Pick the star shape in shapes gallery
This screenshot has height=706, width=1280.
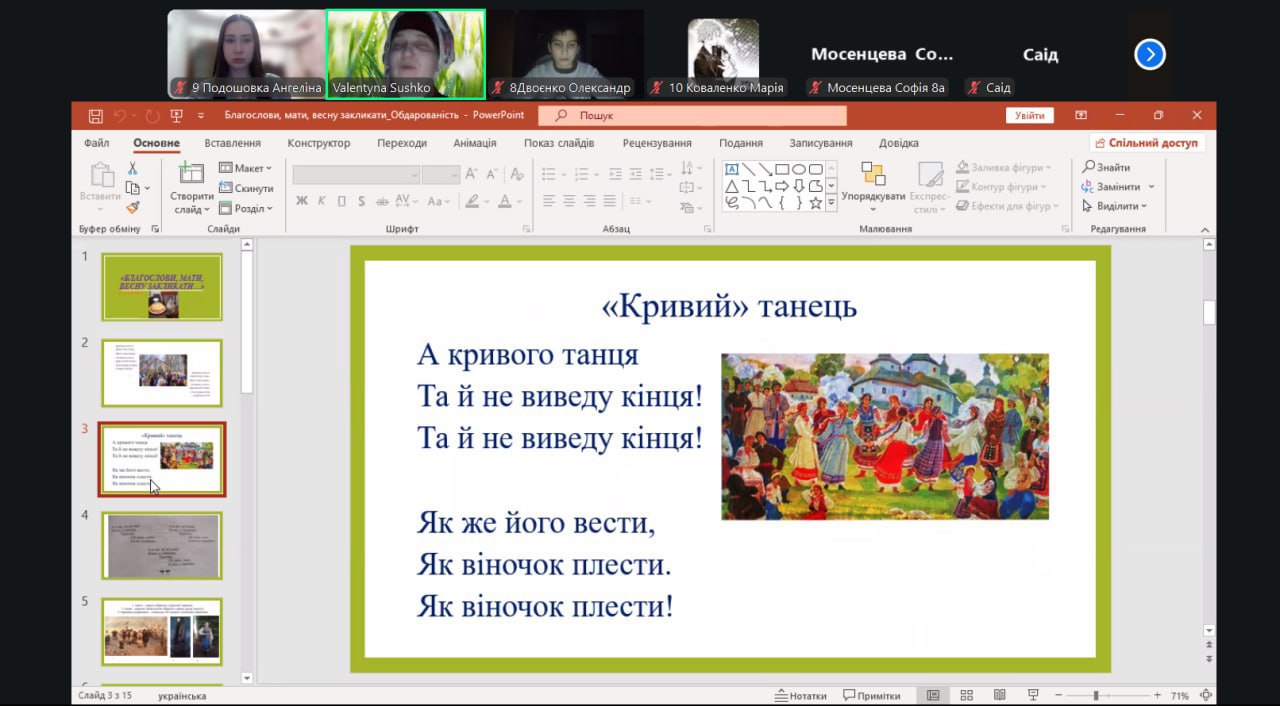[815, 203]
